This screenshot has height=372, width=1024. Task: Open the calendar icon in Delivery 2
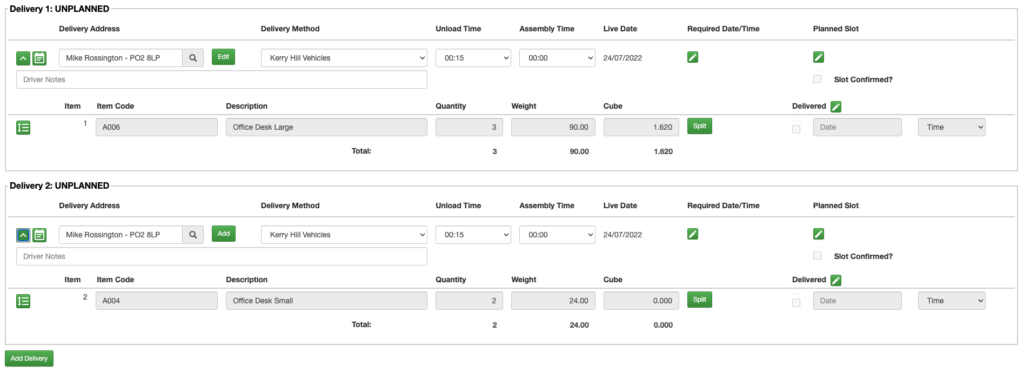[39, 235]
